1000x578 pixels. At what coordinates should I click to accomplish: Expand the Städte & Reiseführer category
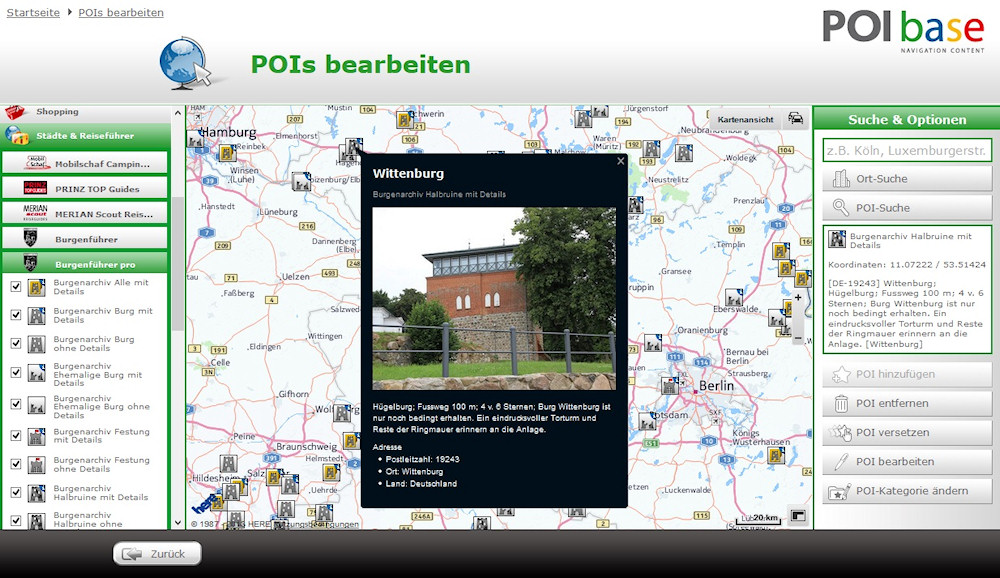click(85, 136)
